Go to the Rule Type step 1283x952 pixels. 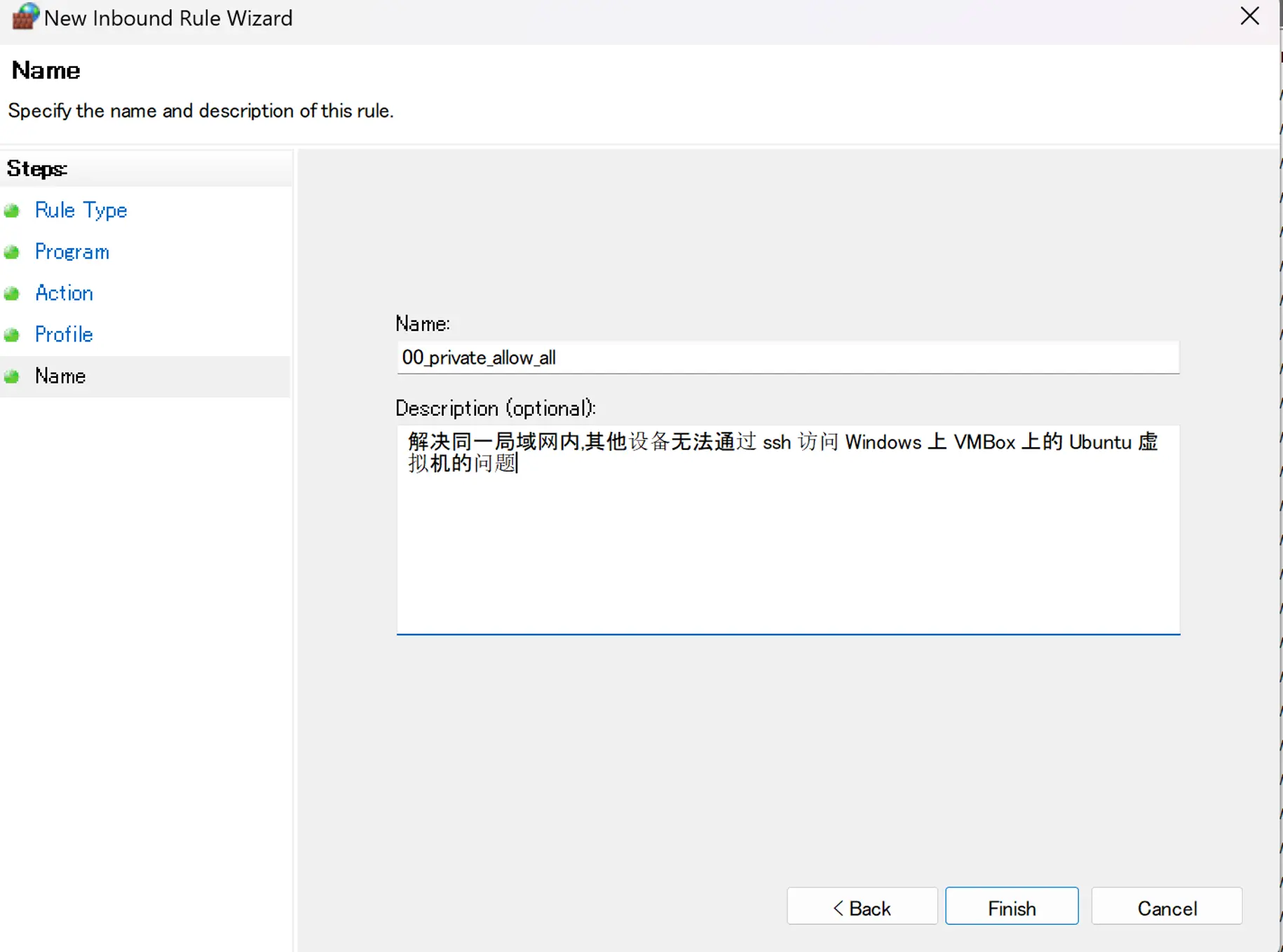[81, 210]
